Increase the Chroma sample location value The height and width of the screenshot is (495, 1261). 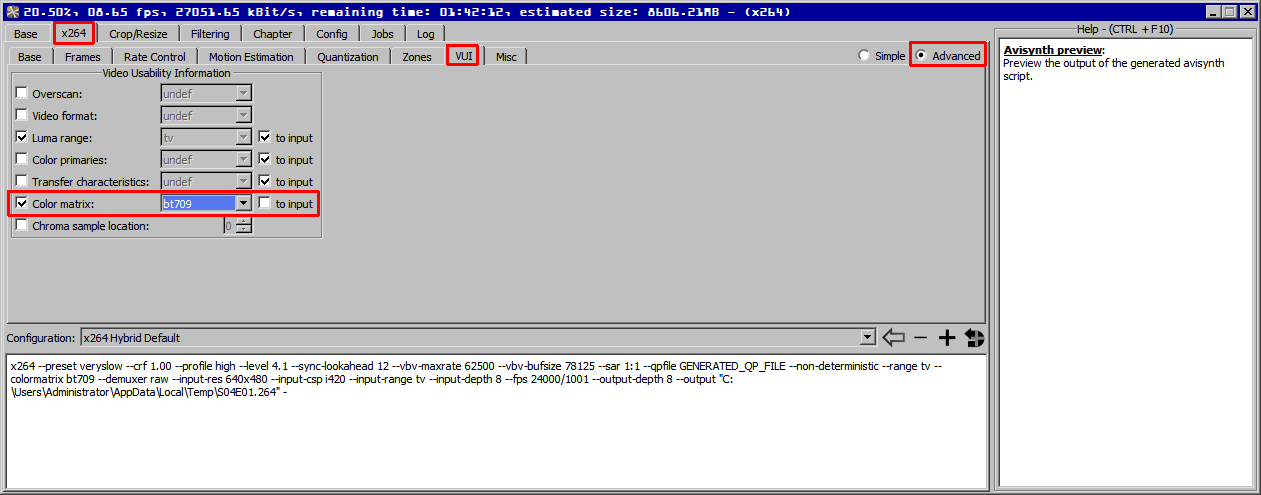point(242,221)
